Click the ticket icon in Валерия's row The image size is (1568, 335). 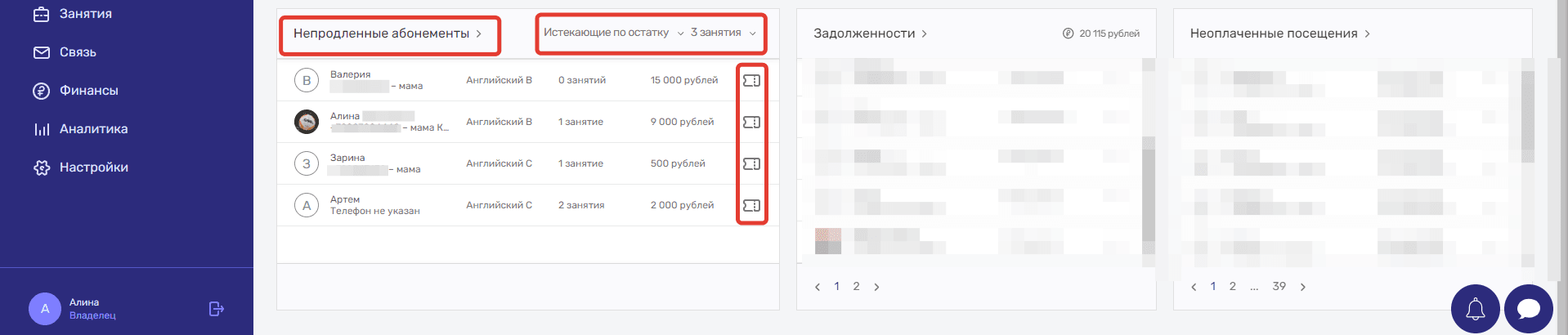click(x=751, y=80)
